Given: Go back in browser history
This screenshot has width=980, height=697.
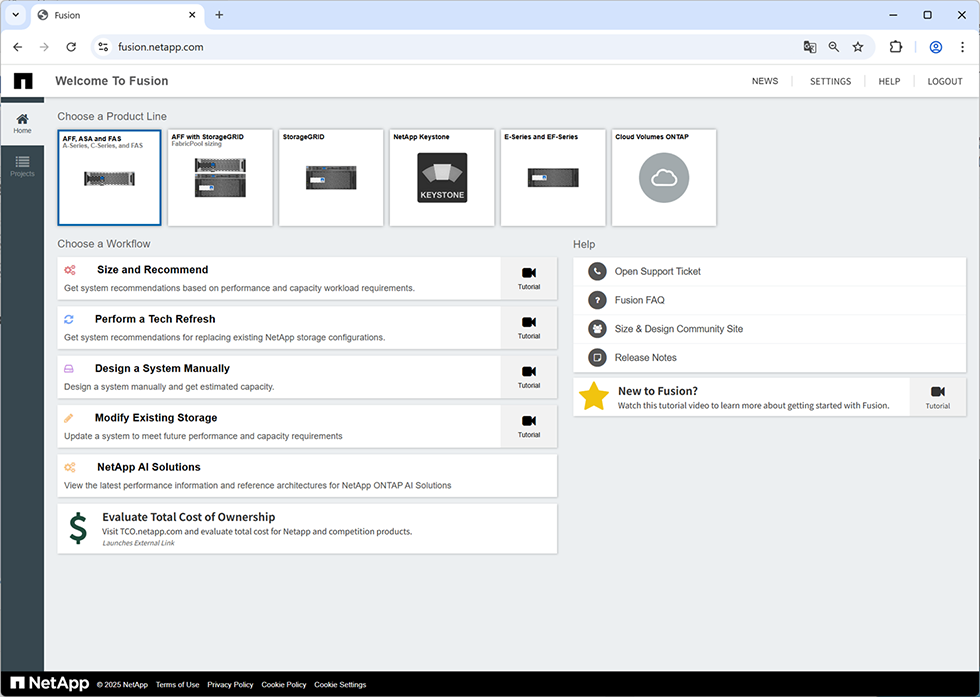Looking at the screenshot, I should pyautogui.click(x=18, y=47).
